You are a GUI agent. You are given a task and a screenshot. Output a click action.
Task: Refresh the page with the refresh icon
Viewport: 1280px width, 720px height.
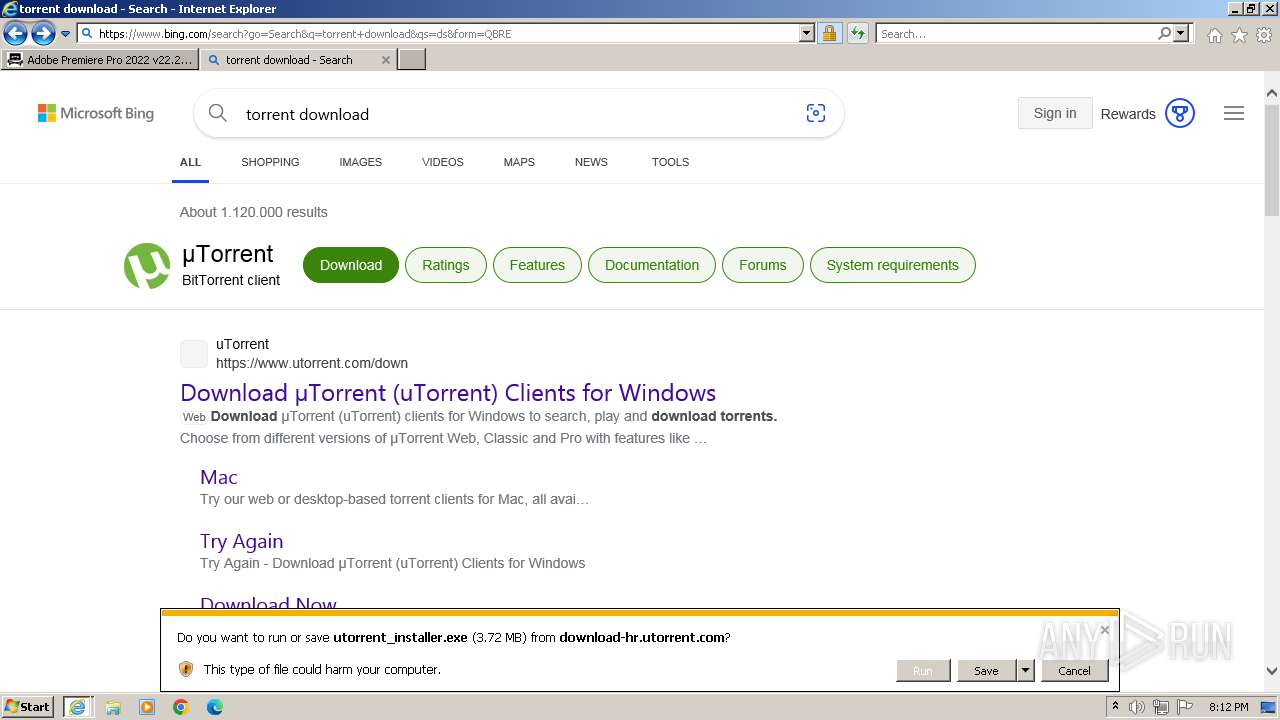pyautogui.click(x=858, y=33)
